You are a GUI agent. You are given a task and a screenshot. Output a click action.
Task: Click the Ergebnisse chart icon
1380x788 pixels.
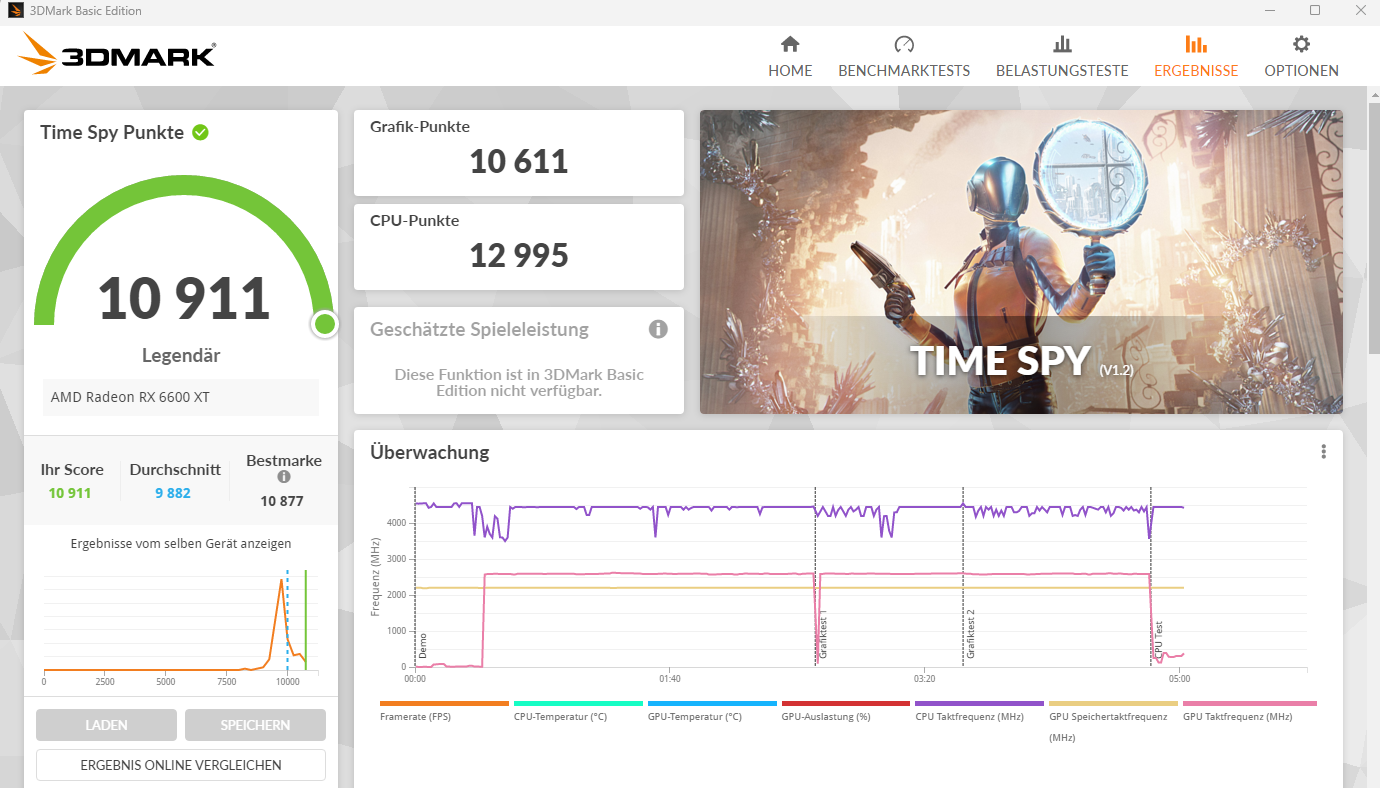pyautogui.click(x=1196, y=44)
